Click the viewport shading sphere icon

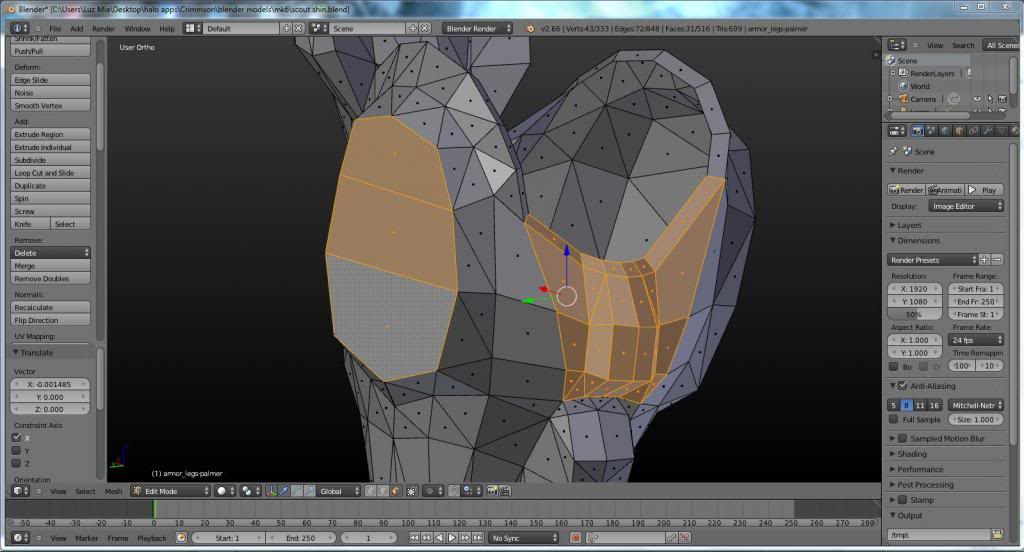point(225,491)
